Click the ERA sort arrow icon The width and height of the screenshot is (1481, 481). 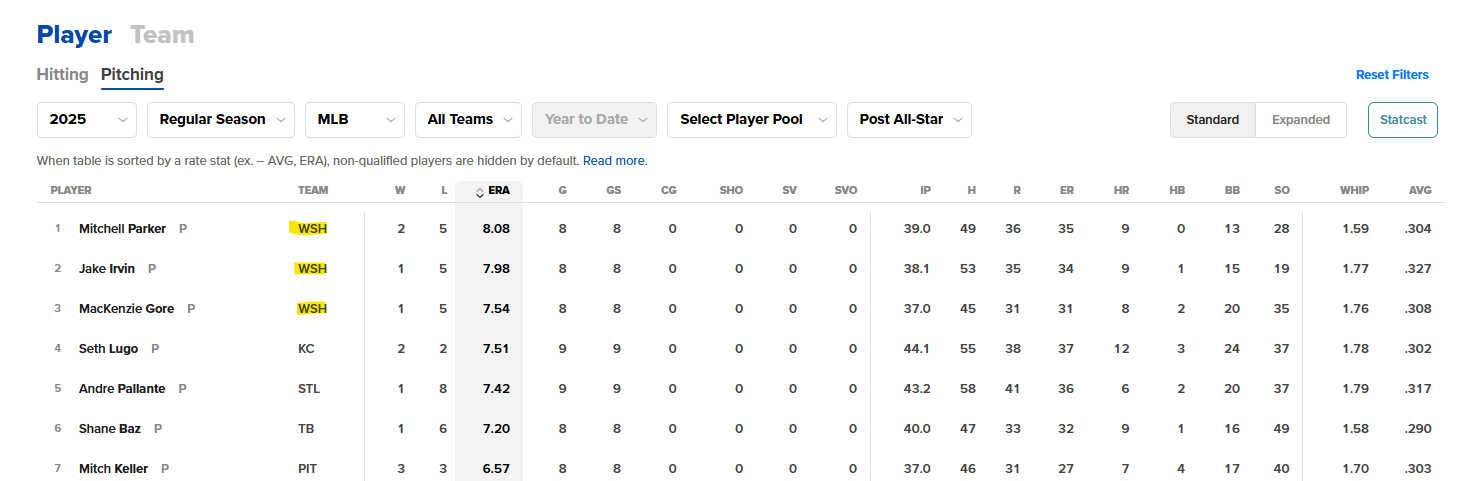coord(479,193)
